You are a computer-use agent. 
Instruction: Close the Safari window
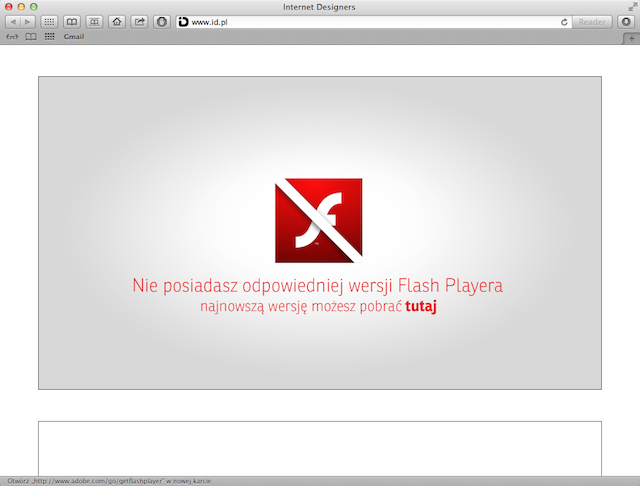coord(9,7)
